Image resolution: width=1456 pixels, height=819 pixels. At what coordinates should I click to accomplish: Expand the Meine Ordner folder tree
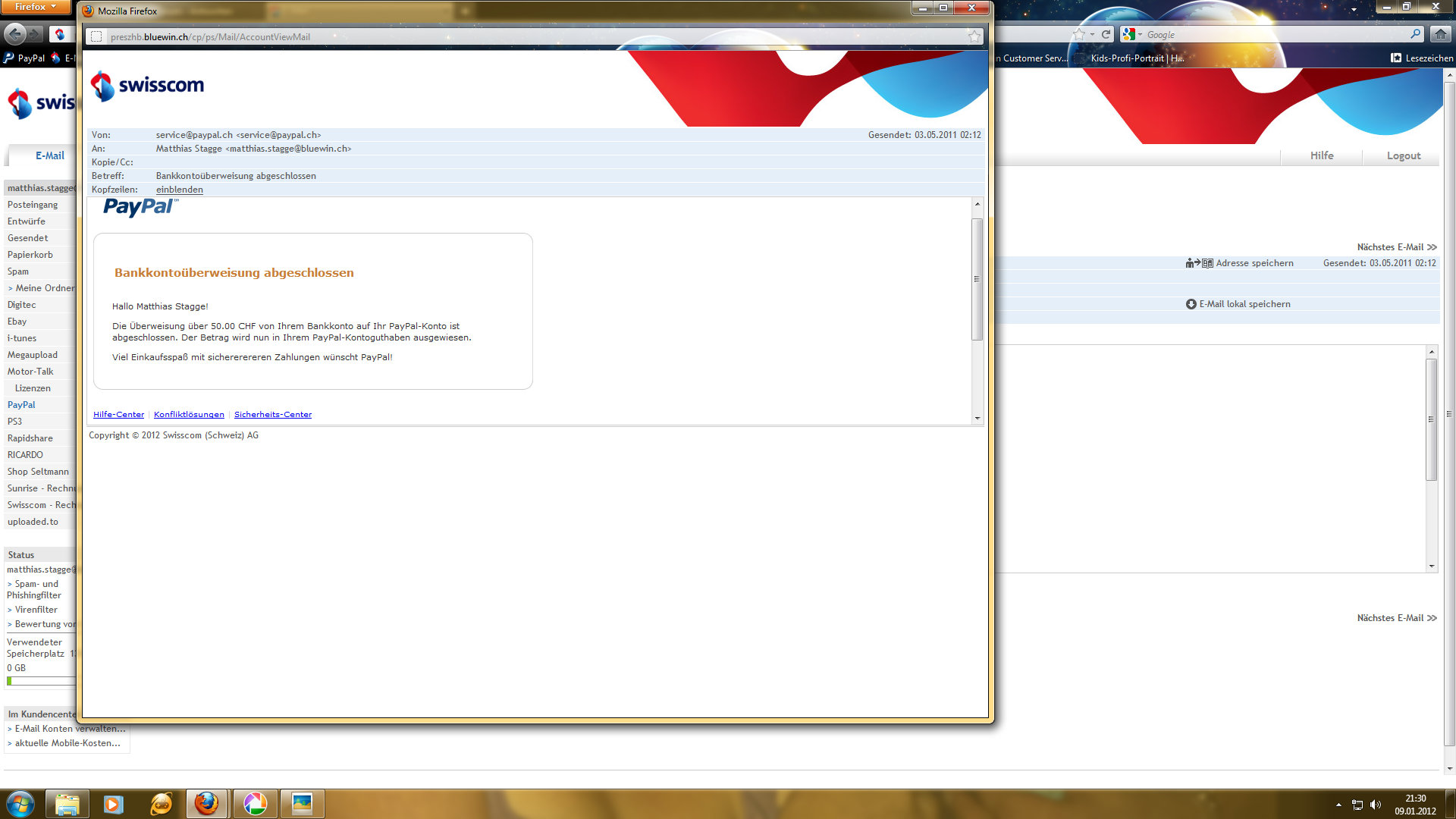[40, 288]
